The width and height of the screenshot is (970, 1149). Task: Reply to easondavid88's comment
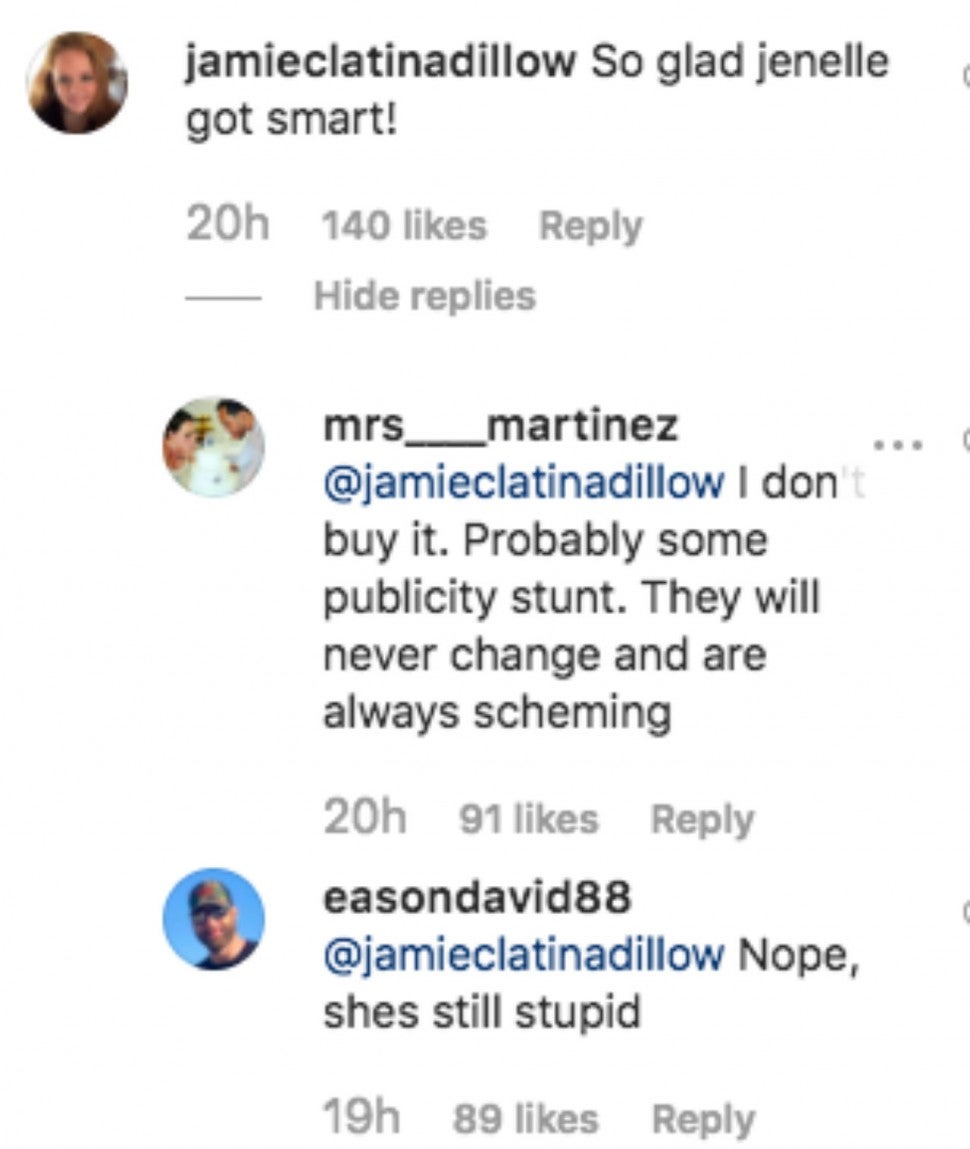click(702, 1120)
